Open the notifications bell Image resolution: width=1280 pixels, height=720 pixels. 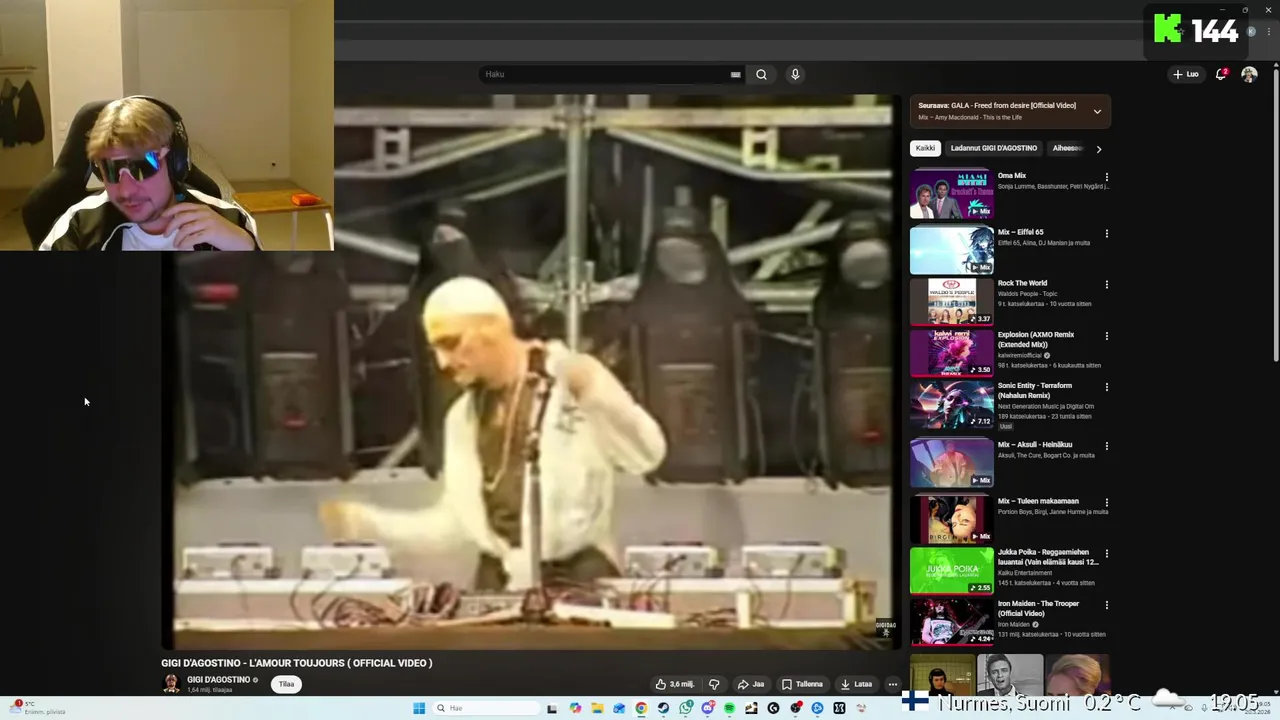point(1220,74)
